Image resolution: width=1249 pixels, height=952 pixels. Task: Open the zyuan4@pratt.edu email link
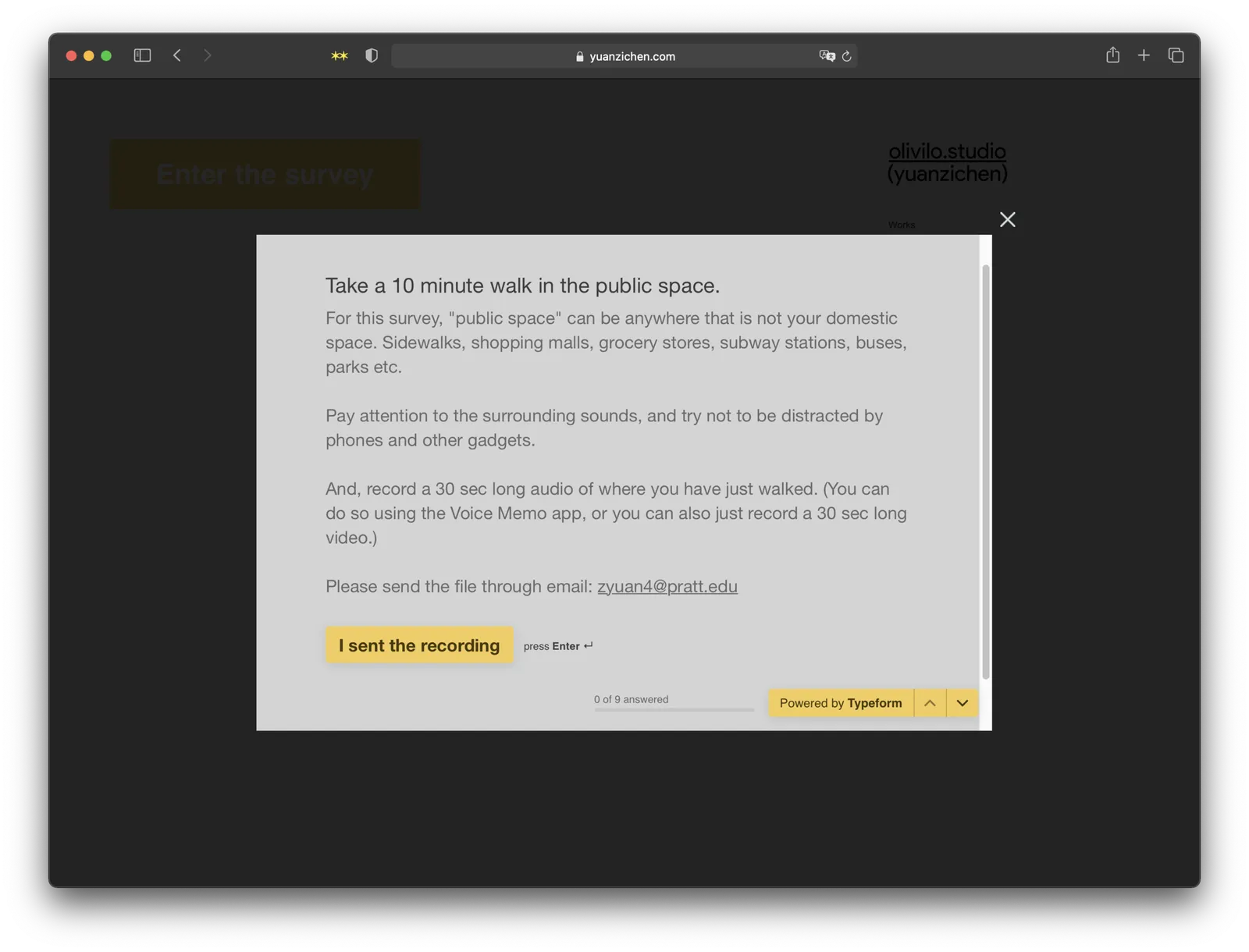click(x=667, y=586)
